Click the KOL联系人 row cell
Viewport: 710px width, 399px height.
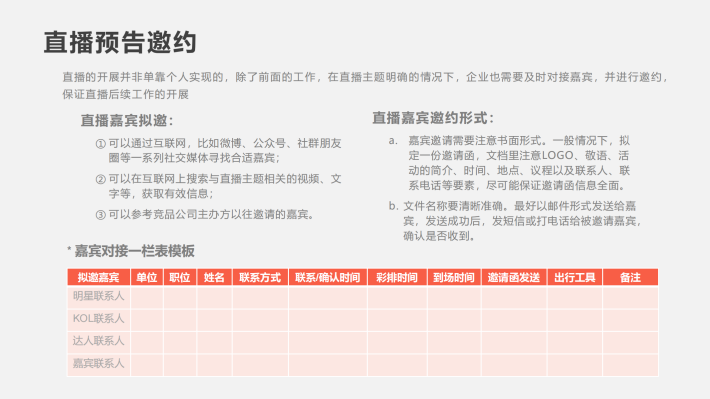tap(99, 319)
